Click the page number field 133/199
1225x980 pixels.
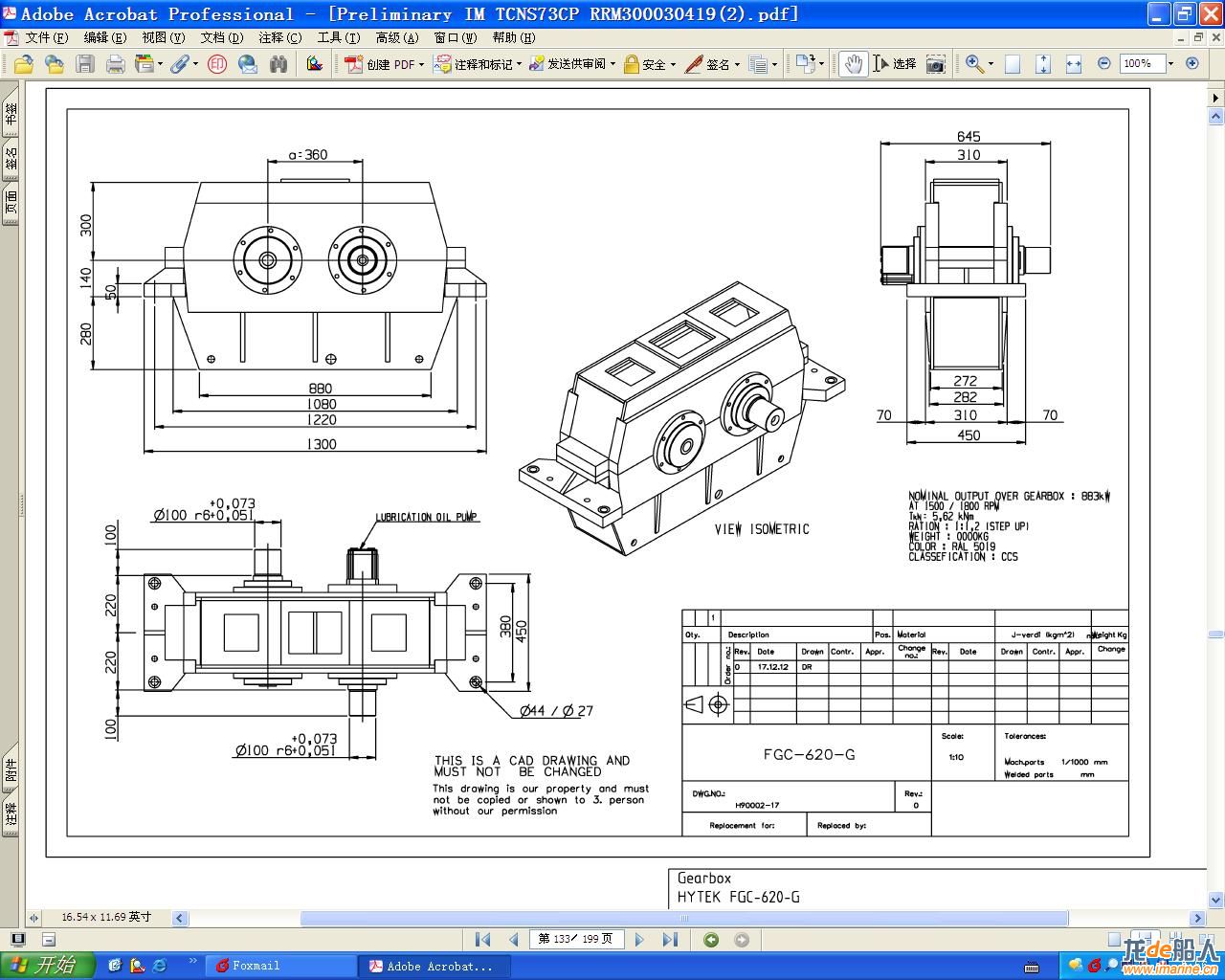[x=576, y=939]
